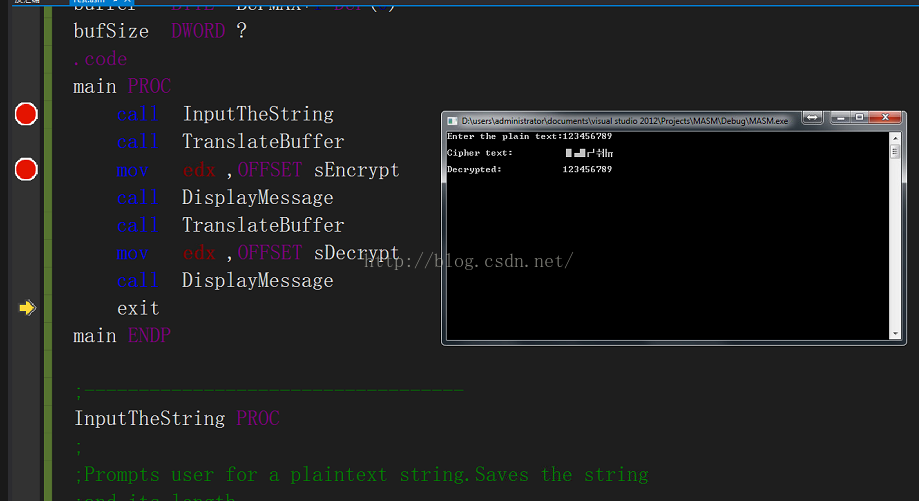Click the 'exit' statement
This screenshot has height=501, width=919.
pyautogui.click(x=138, y=308)
